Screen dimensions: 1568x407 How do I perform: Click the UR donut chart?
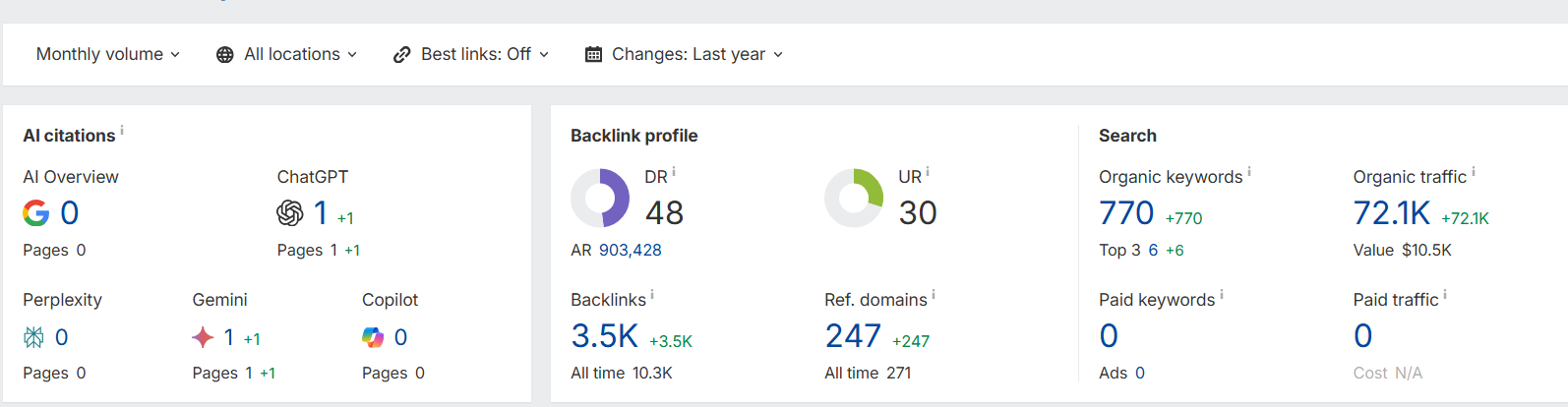[x=854, y=198]
